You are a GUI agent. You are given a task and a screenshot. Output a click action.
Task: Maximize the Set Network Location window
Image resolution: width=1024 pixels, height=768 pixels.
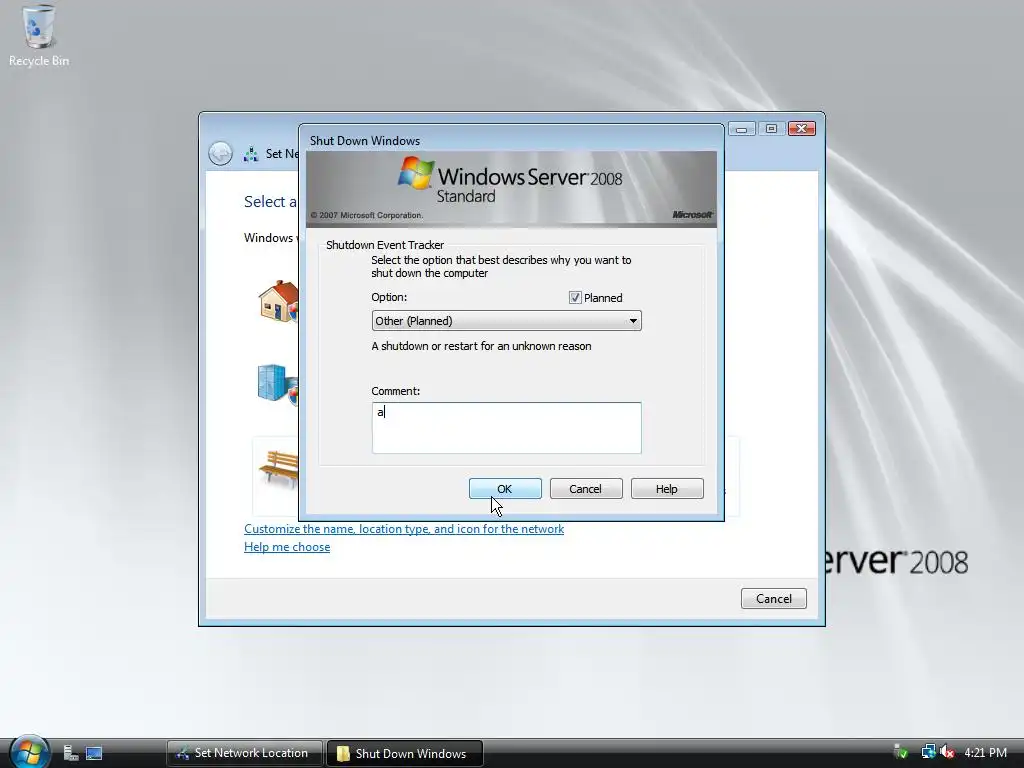pyautogui.click(x=771, y=129)
